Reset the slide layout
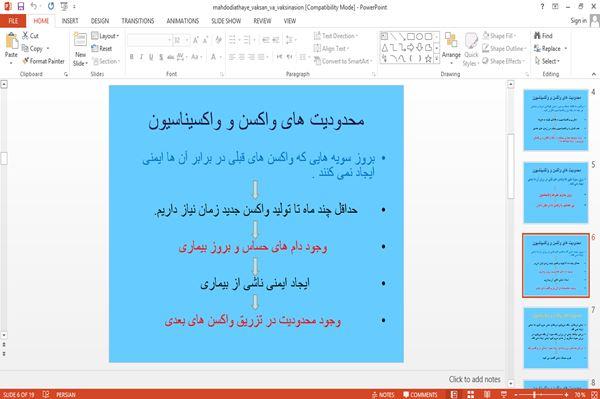 102,49
